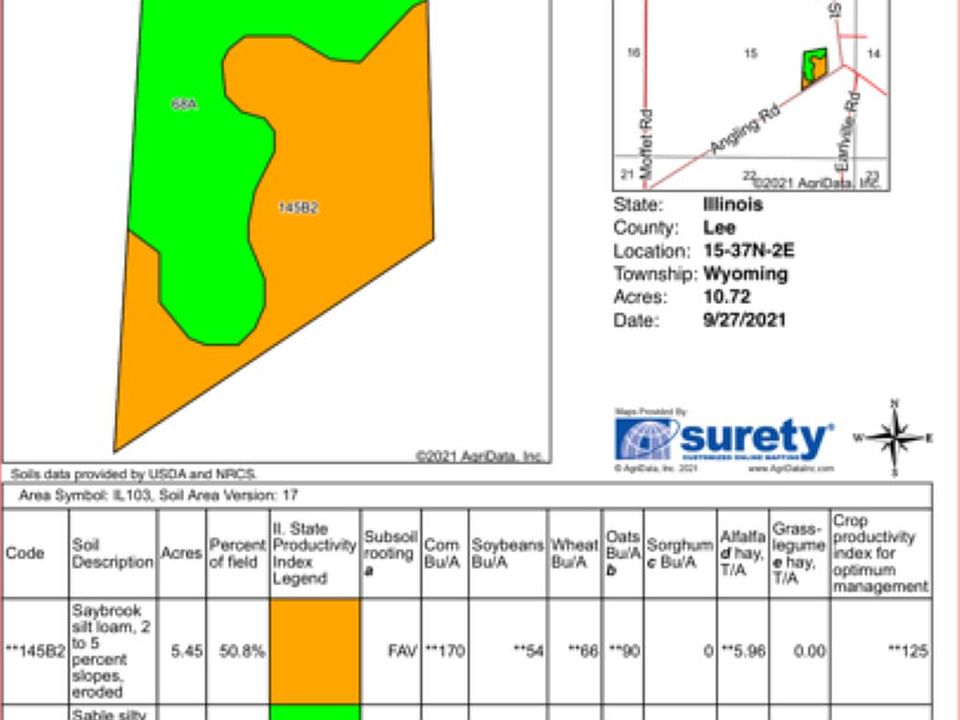Click the 145B2 label on the soil map
This screenshot has height=720, width=960.
coord(298,208)
